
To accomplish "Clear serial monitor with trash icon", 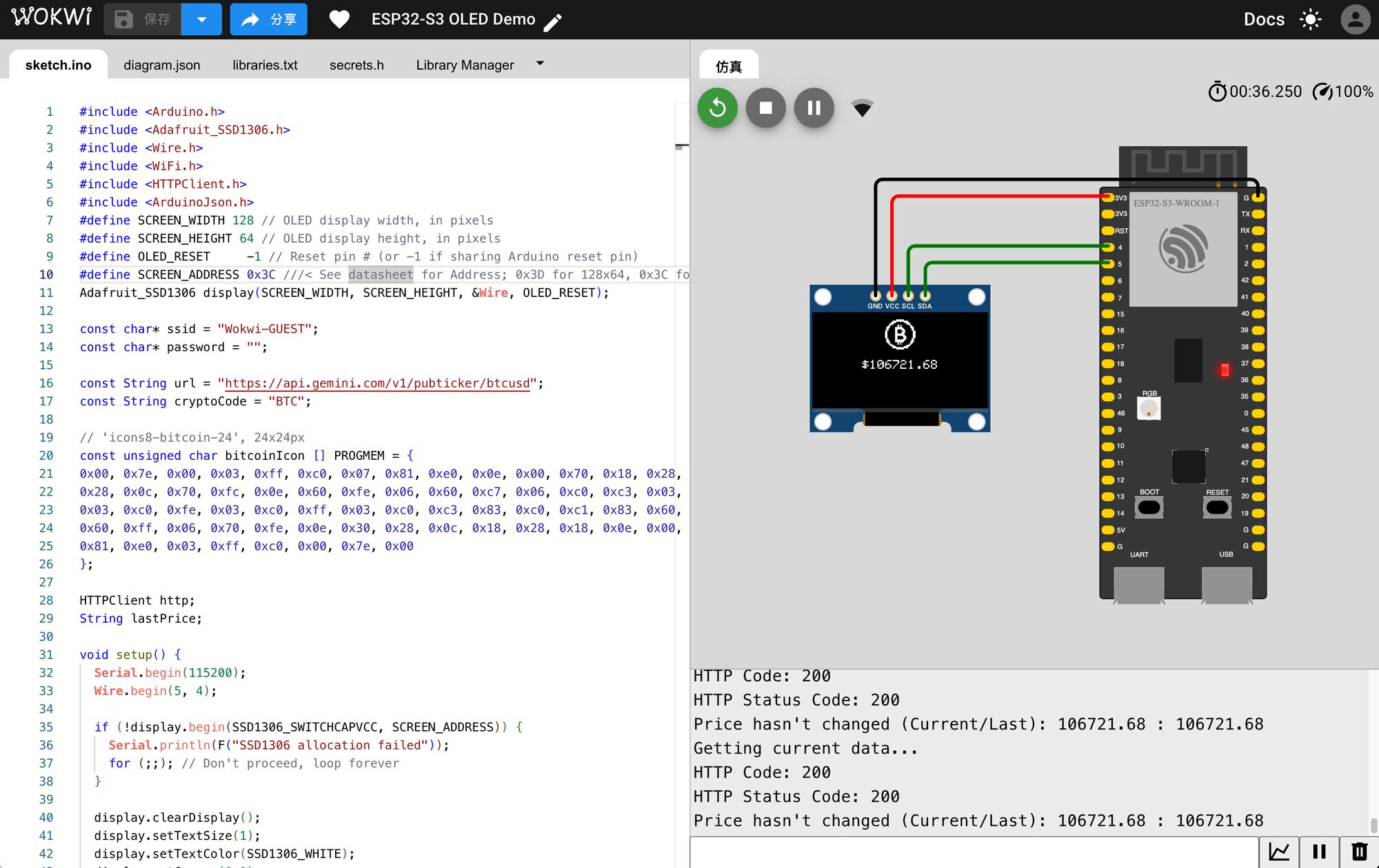I will pos(1359,851).
